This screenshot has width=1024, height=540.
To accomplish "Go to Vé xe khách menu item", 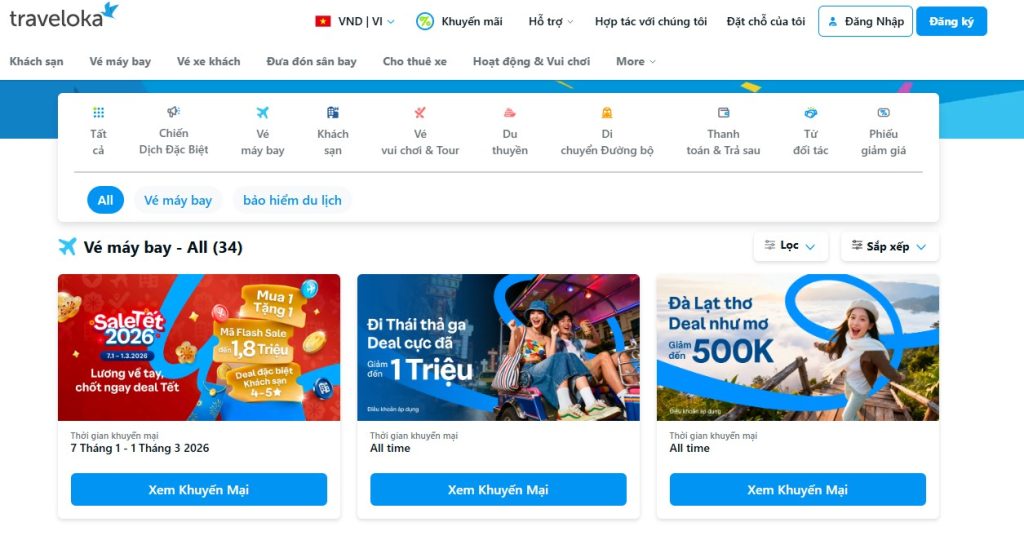I will (x=208, y=61).
